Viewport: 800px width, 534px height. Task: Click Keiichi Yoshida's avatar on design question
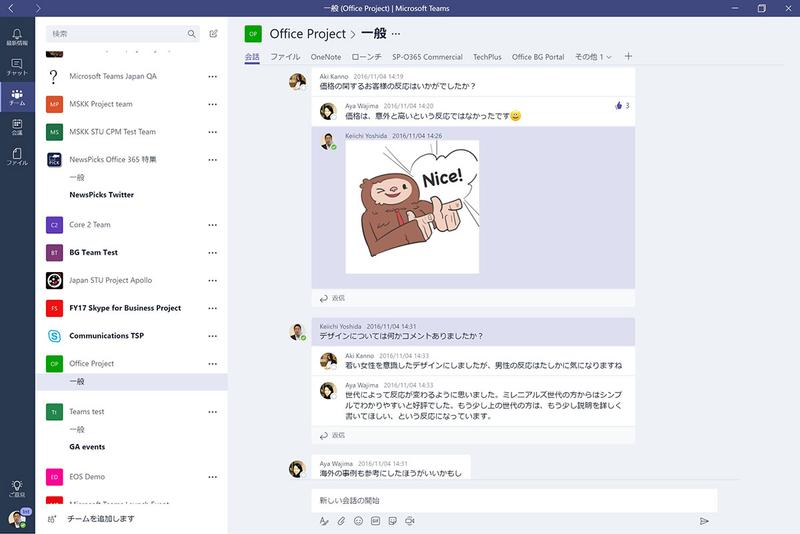click(x=297, y=332)
